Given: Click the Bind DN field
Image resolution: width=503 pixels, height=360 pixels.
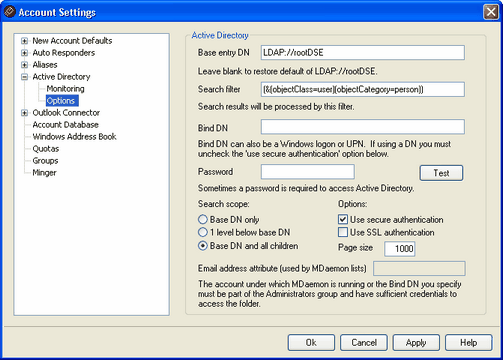Looking at the screenshot, I should tap(363, 127).
